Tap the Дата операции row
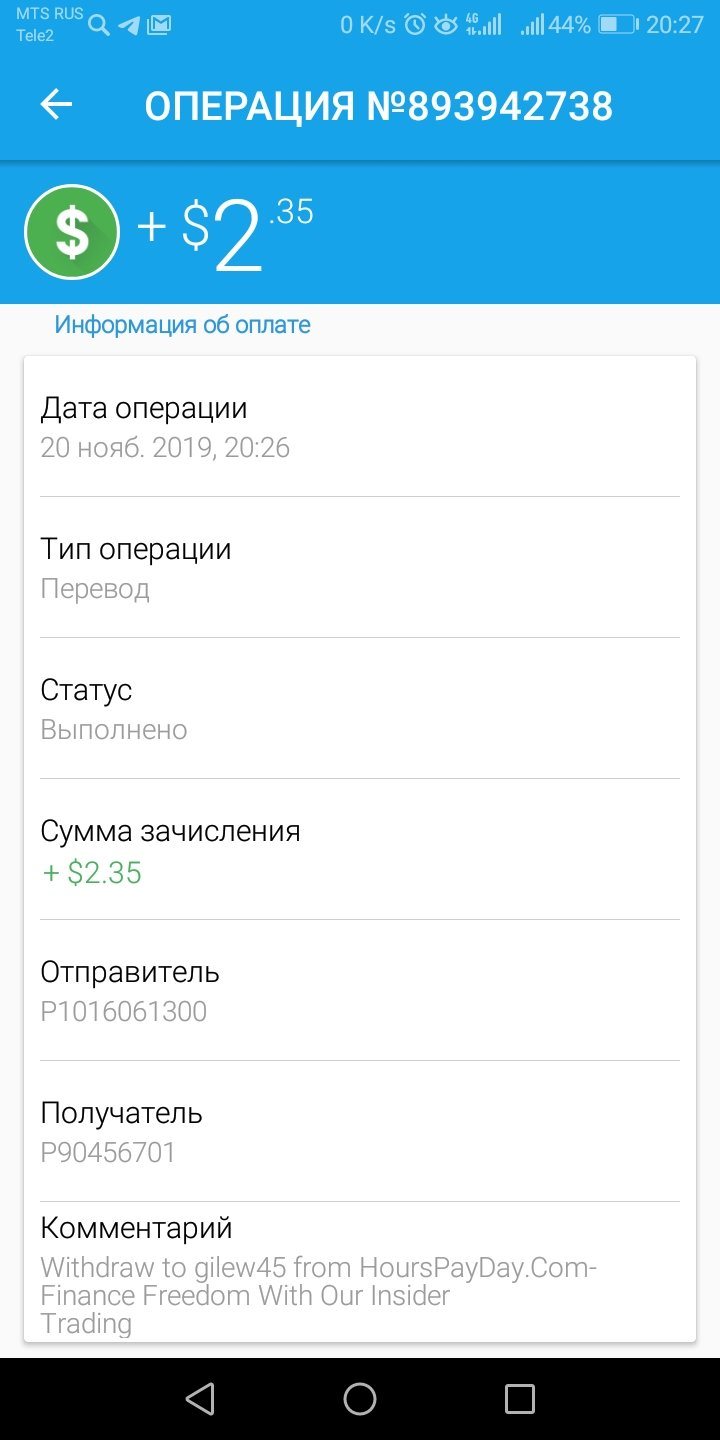 coord(360,427)
